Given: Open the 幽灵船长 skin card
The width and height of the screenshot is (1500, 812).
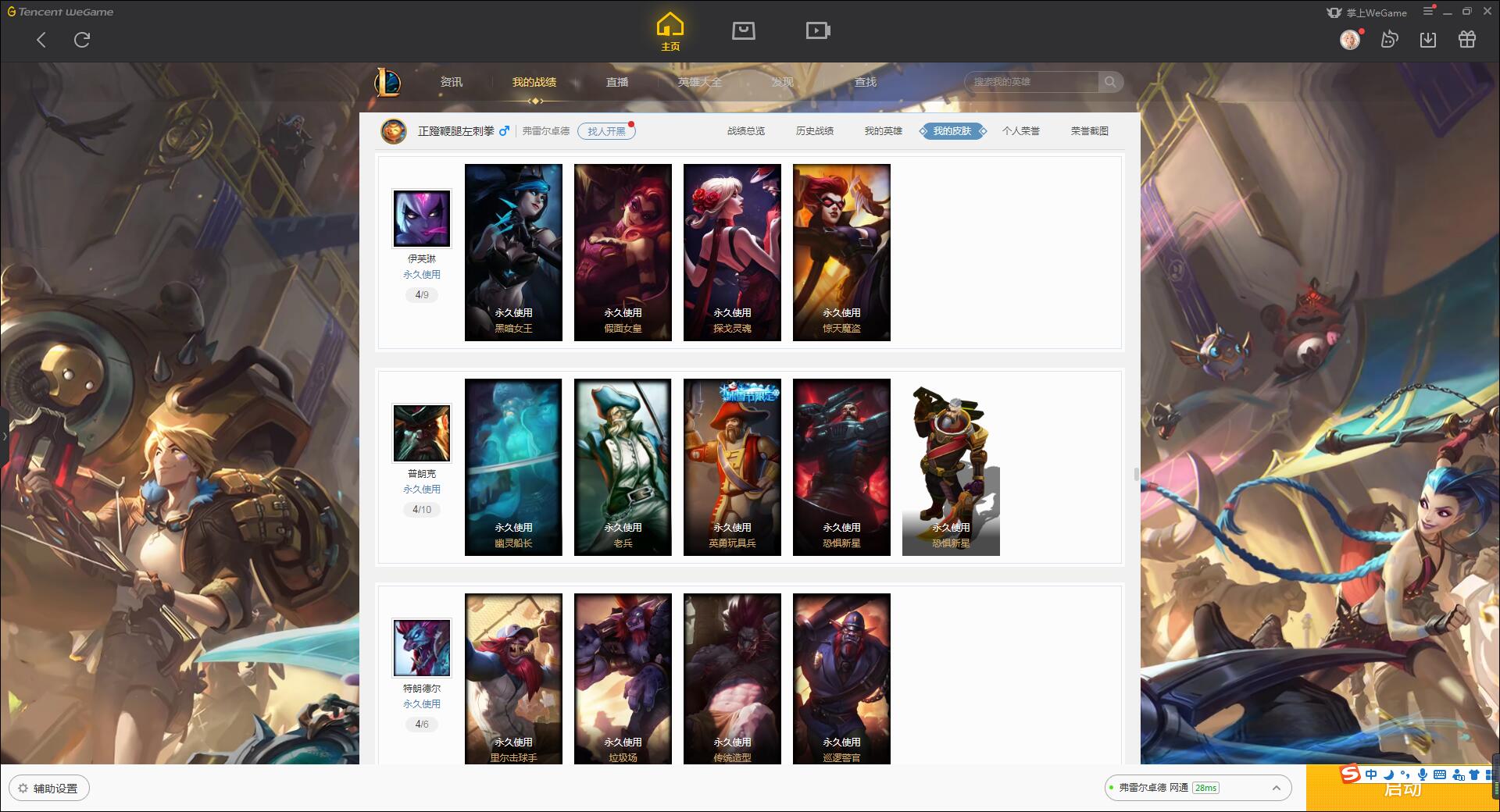Looking at the screenshot, I should (x=513, y=467).
